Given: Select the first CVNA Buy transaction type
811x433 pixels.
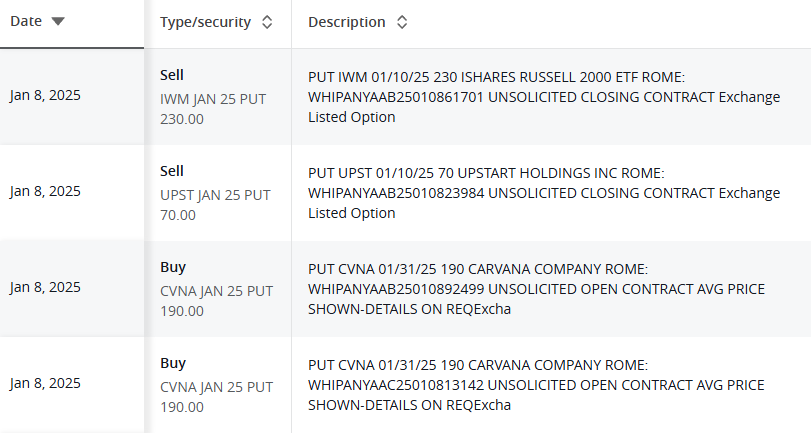Looking at the screenshot, I should coord(173,267).
